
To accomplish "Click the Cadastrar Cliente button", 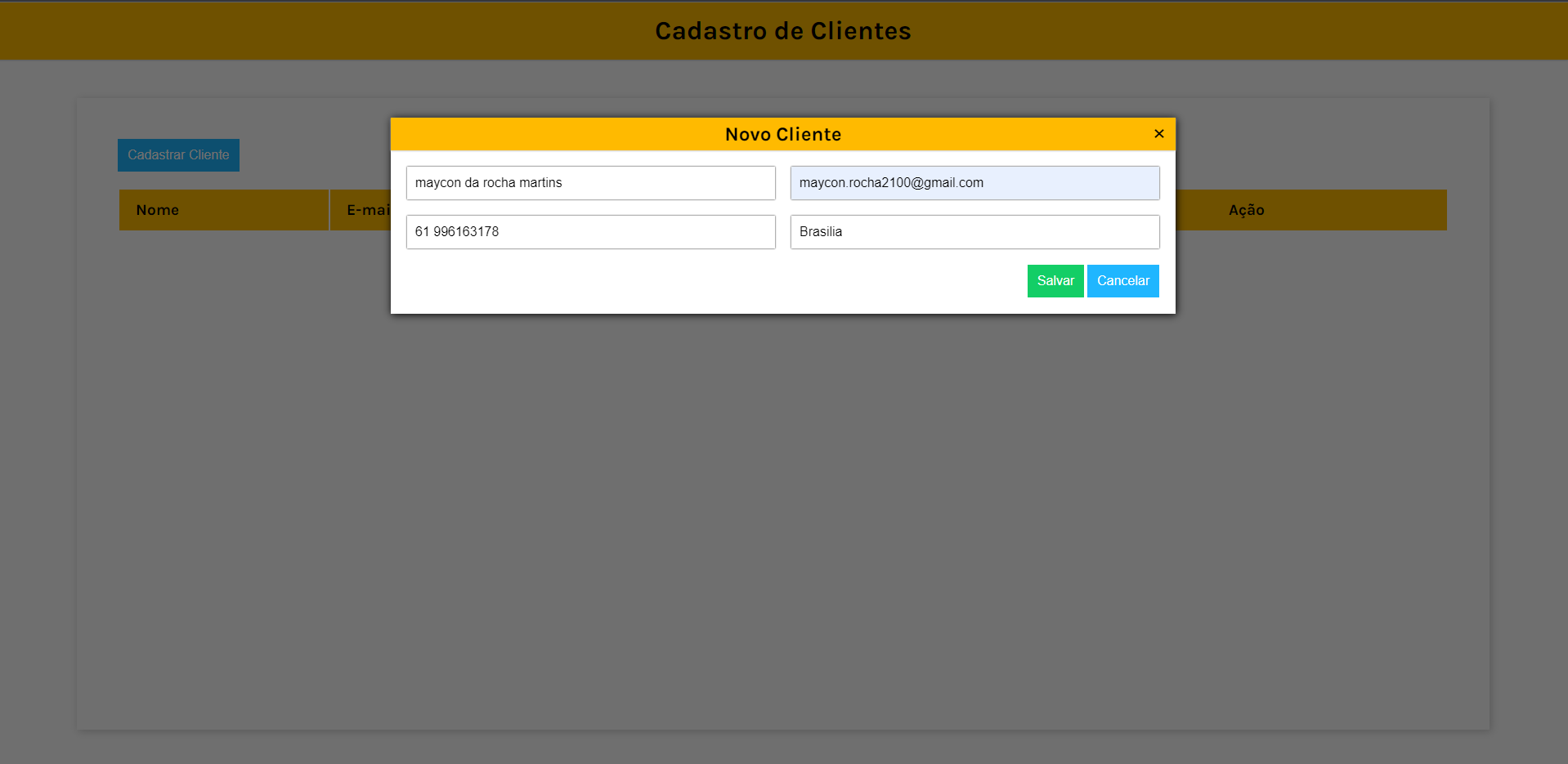I will coord(178,154).
